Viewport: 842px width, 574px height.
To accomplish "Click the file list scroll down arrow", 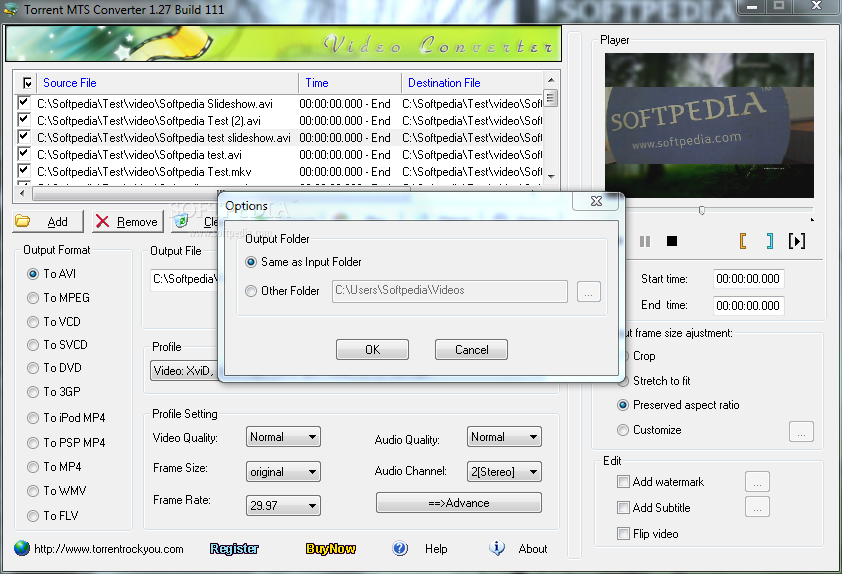I will coord(551,177).
